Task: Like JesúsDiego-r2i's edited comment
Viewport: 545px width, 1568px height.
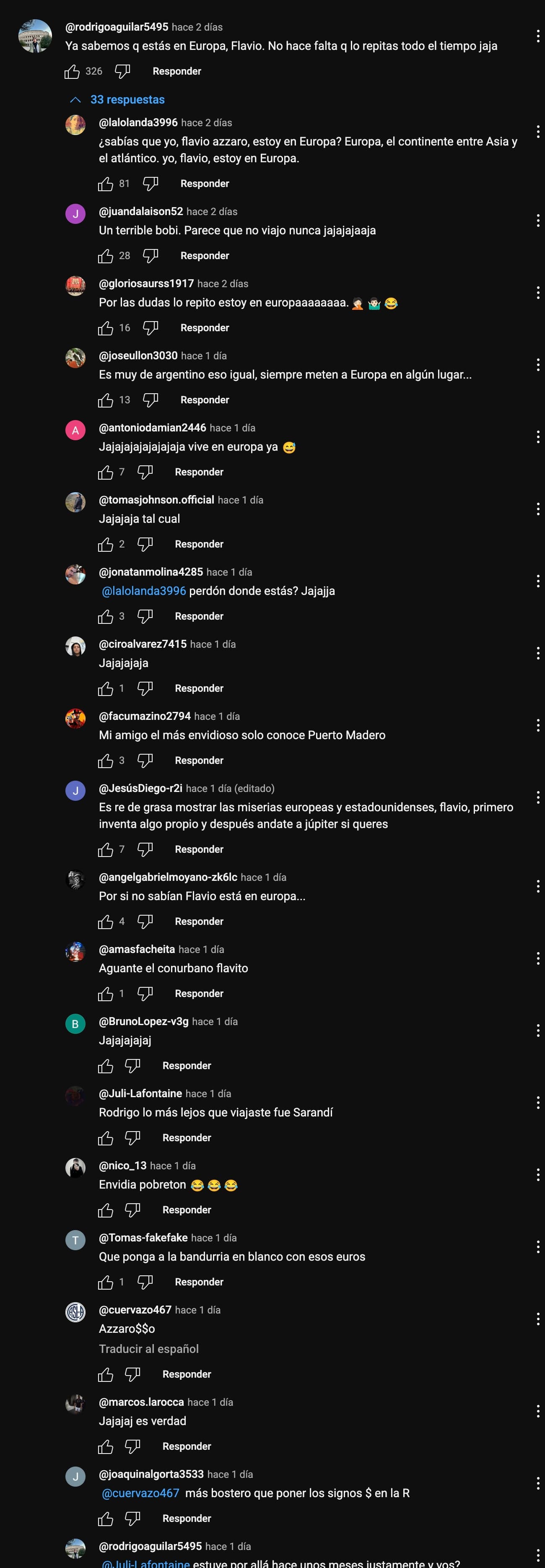Action: tap(106, 850)
